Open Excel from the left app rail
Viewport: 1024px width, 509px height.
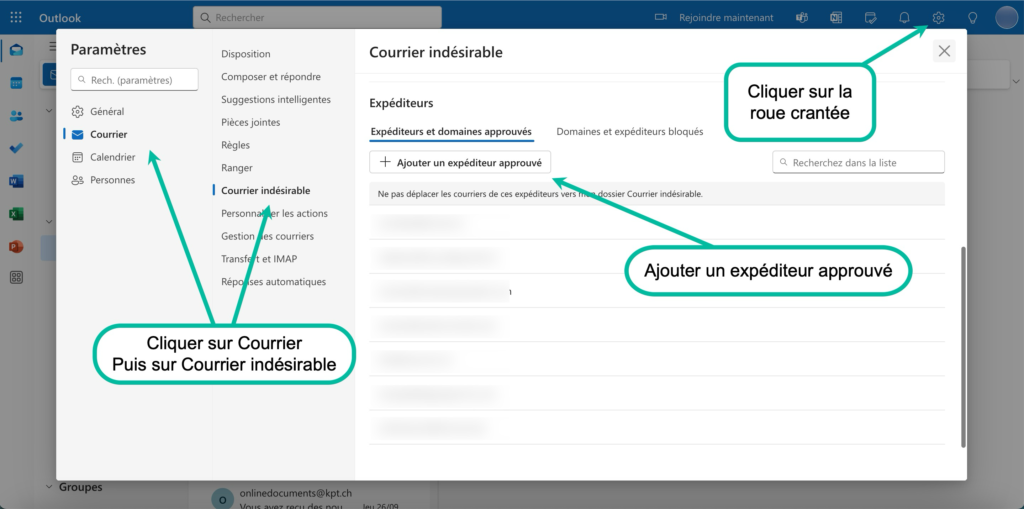16,214
